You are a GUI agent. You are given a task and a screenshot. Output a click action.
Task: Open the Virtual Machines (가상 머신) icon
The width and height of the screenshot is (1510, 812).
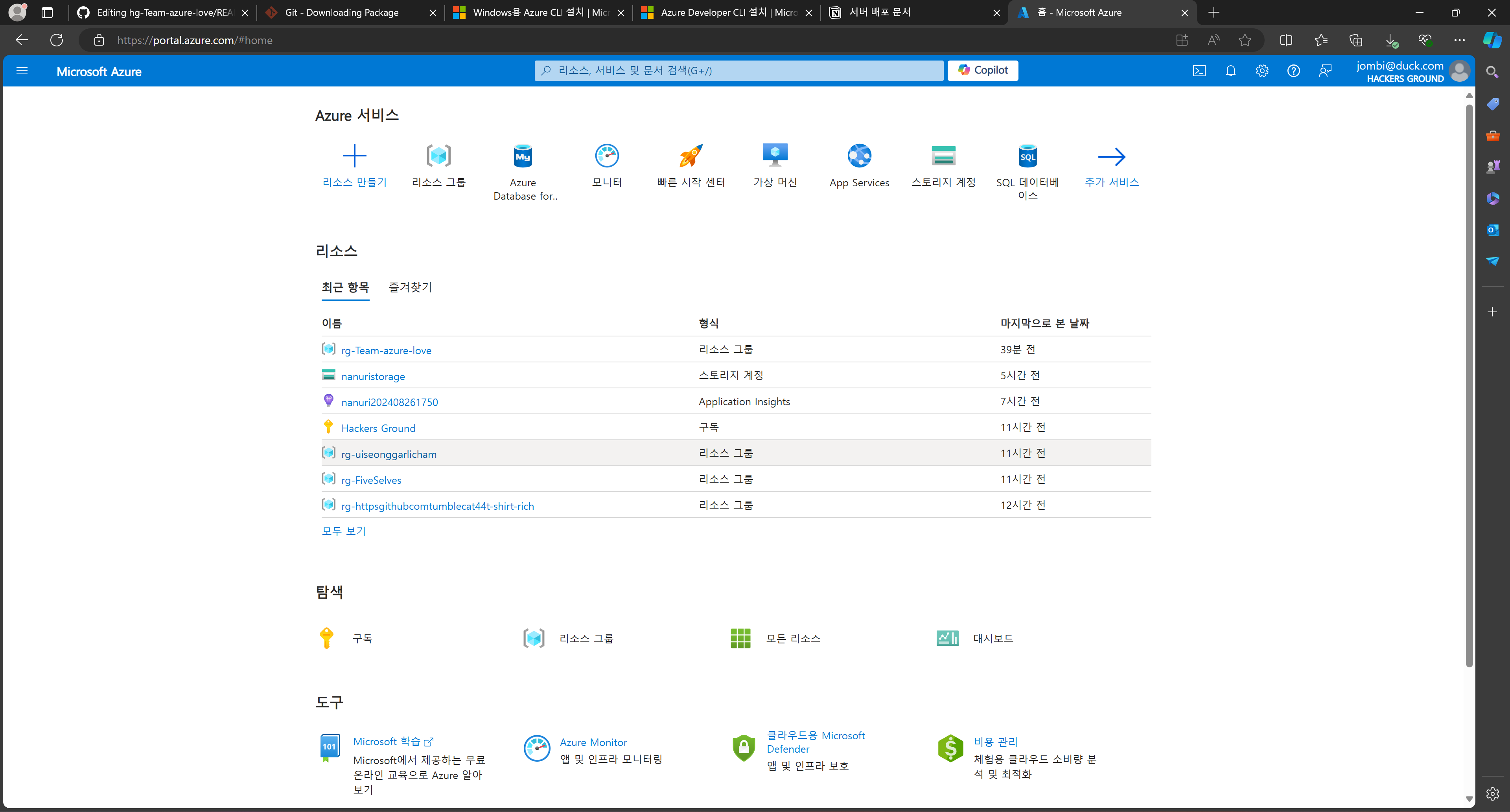775,156
